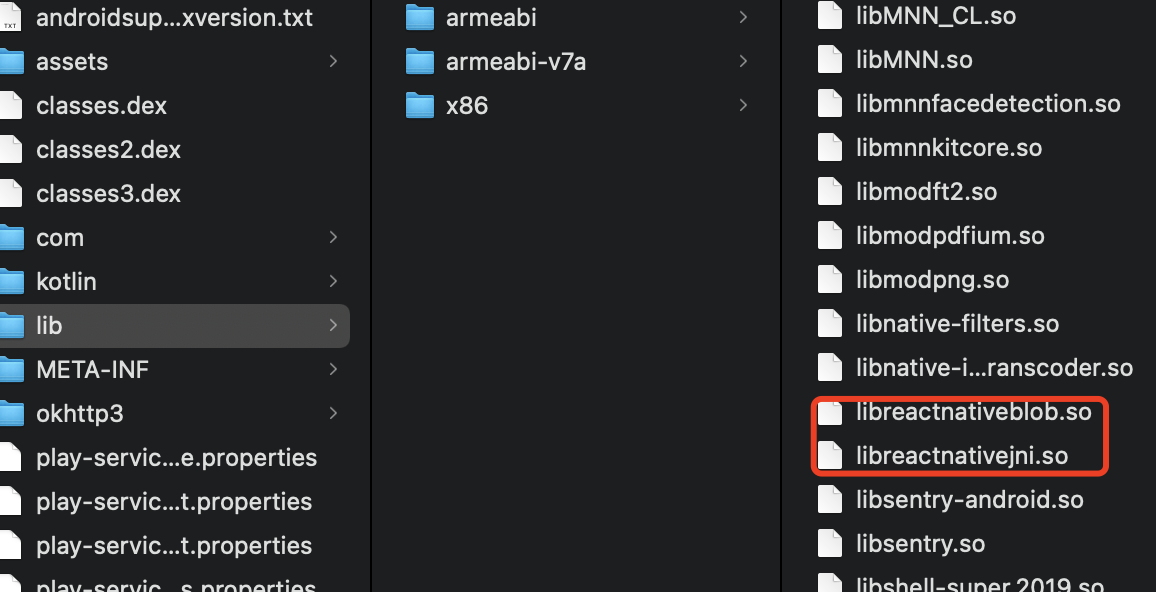Expand the kotlin folder chevron
Image resolution: width=1156 pixels, height=592 pixels.
point(333,281)
